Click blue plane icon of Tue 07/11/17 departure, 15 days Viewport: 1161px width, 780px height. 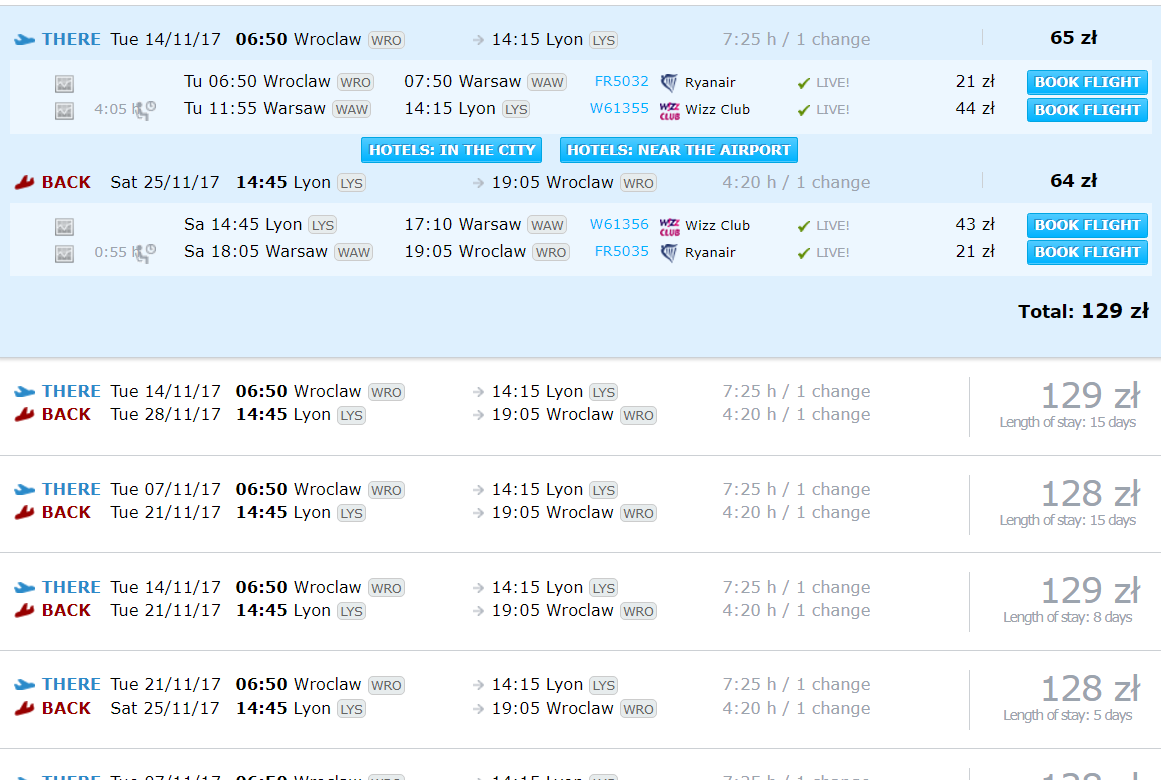24,490
